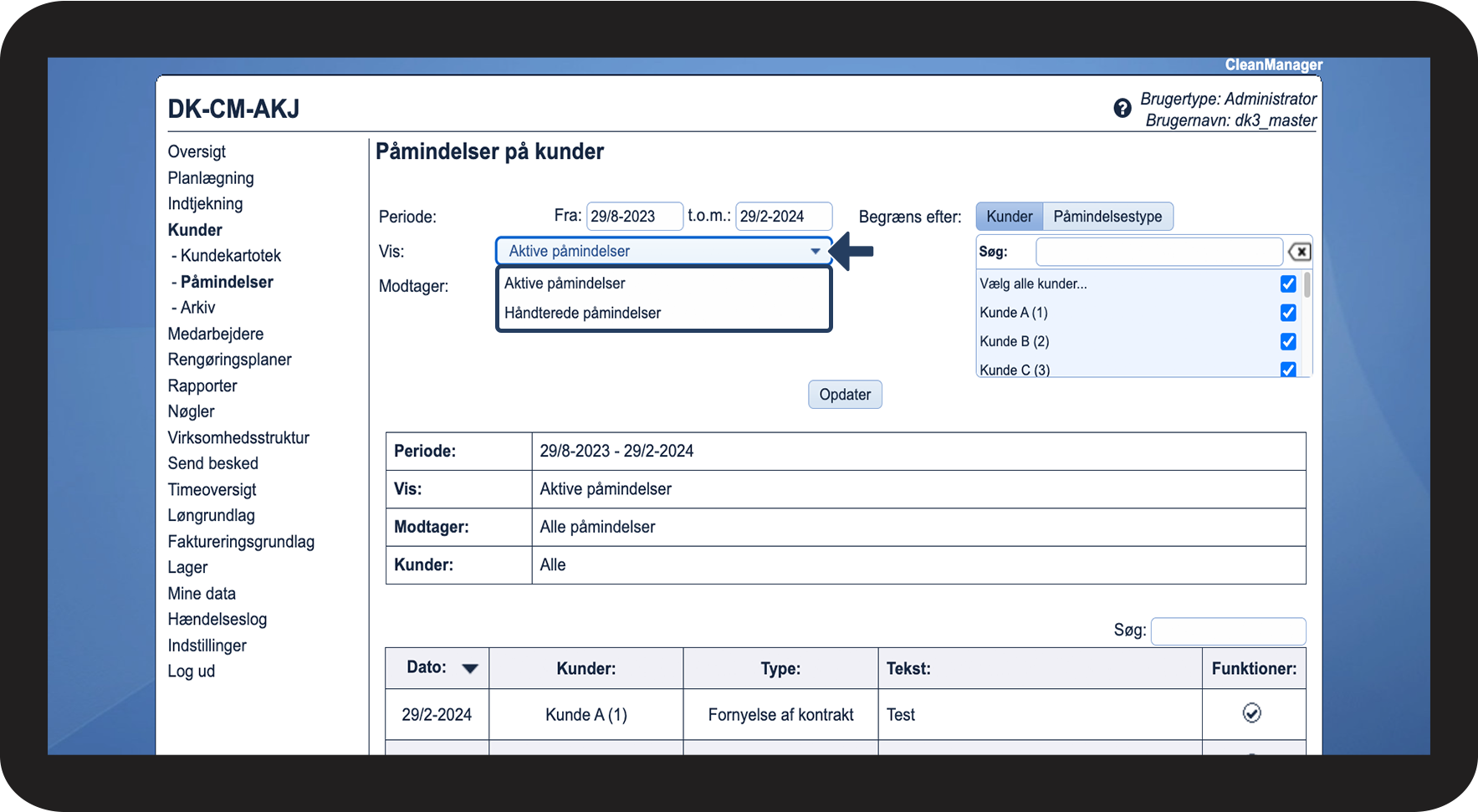Sort by Dato column arrow
This screenshot has width=1478, height=812.
tap(470, 668)
